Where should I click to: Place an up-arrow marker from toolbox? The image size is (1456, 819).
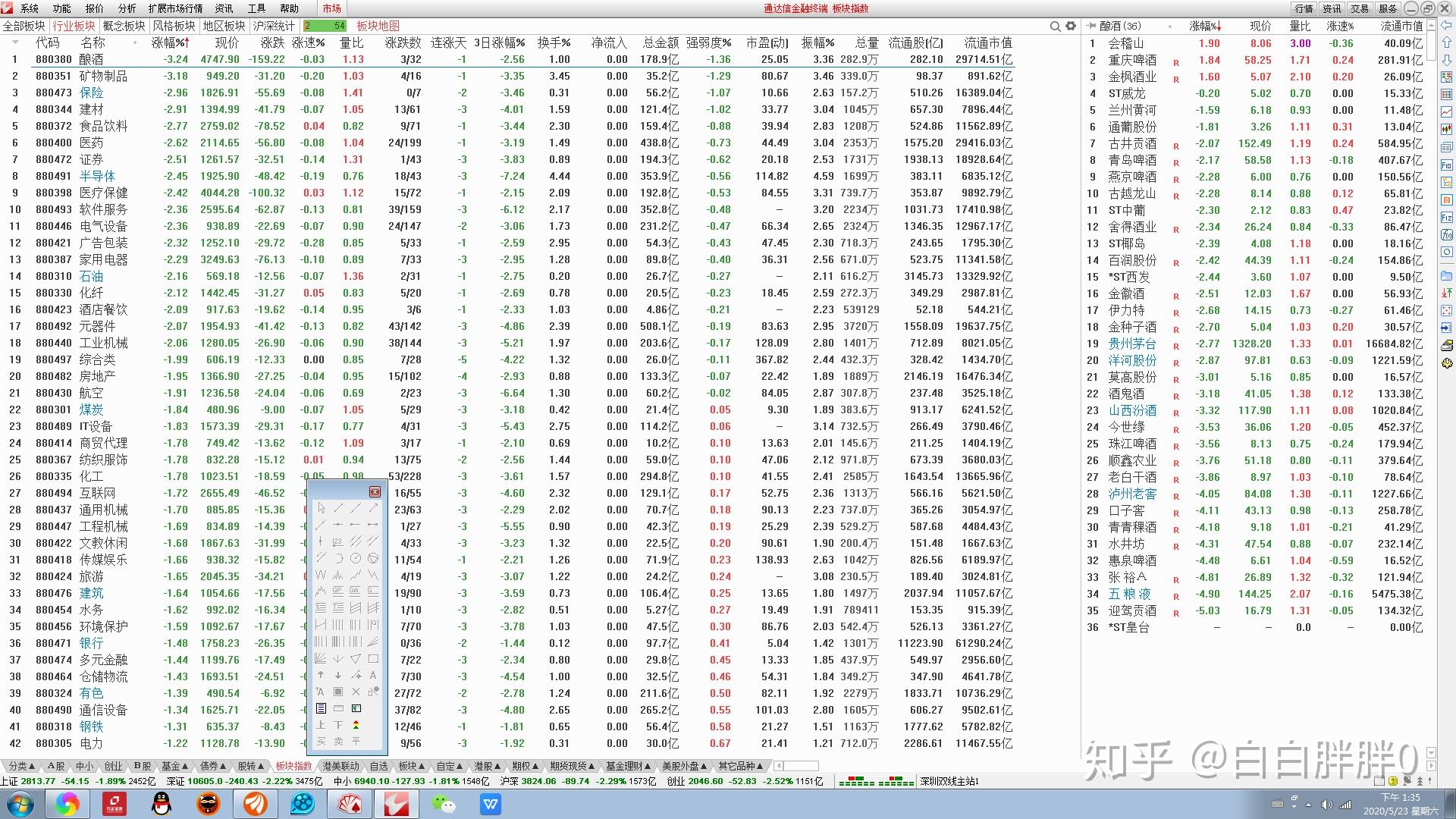[x=321, y=675]
